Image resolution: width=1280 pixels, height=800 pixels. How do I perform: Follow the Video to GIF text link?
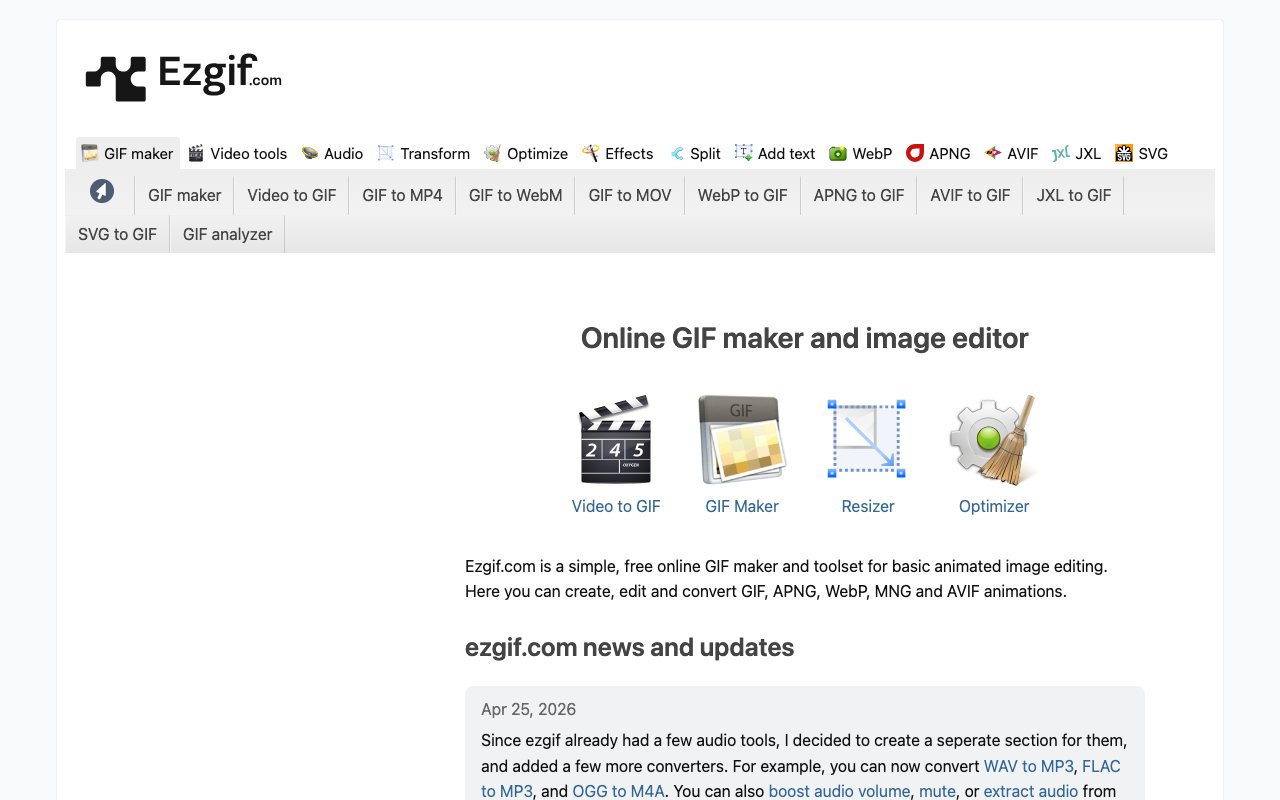616,506
